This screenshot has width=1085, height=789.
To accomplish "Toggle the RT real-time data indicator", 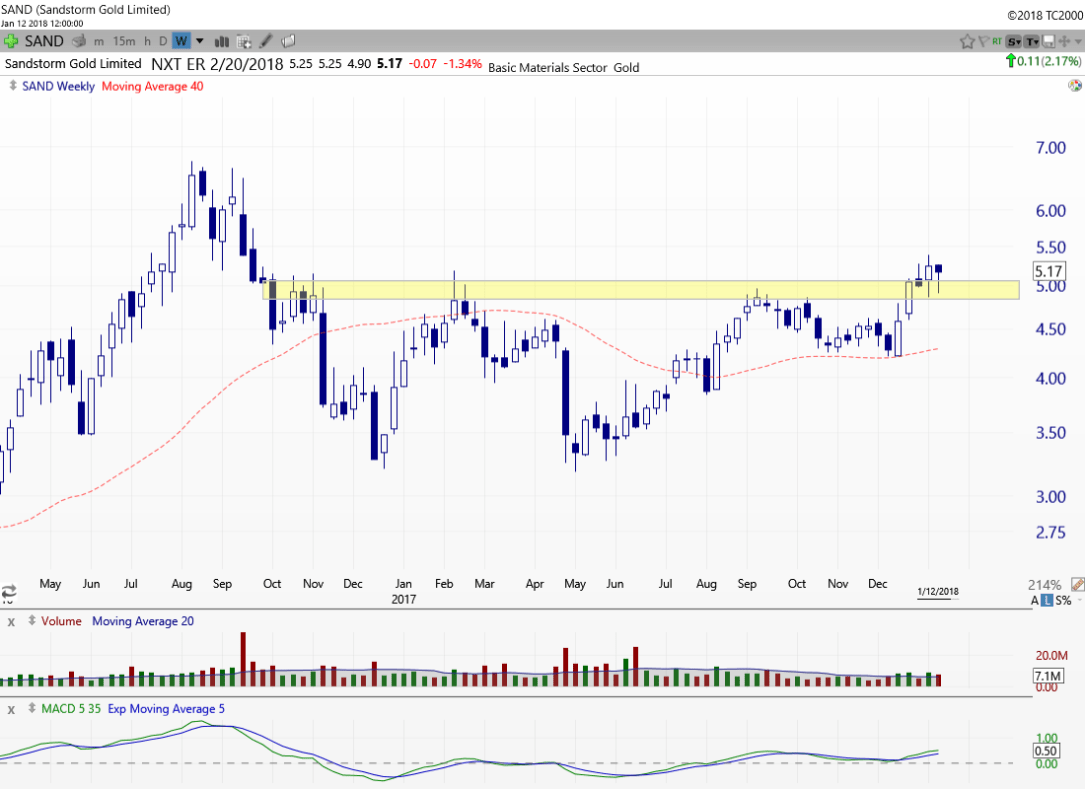I will pyautogui.click(x=998, y=41).
